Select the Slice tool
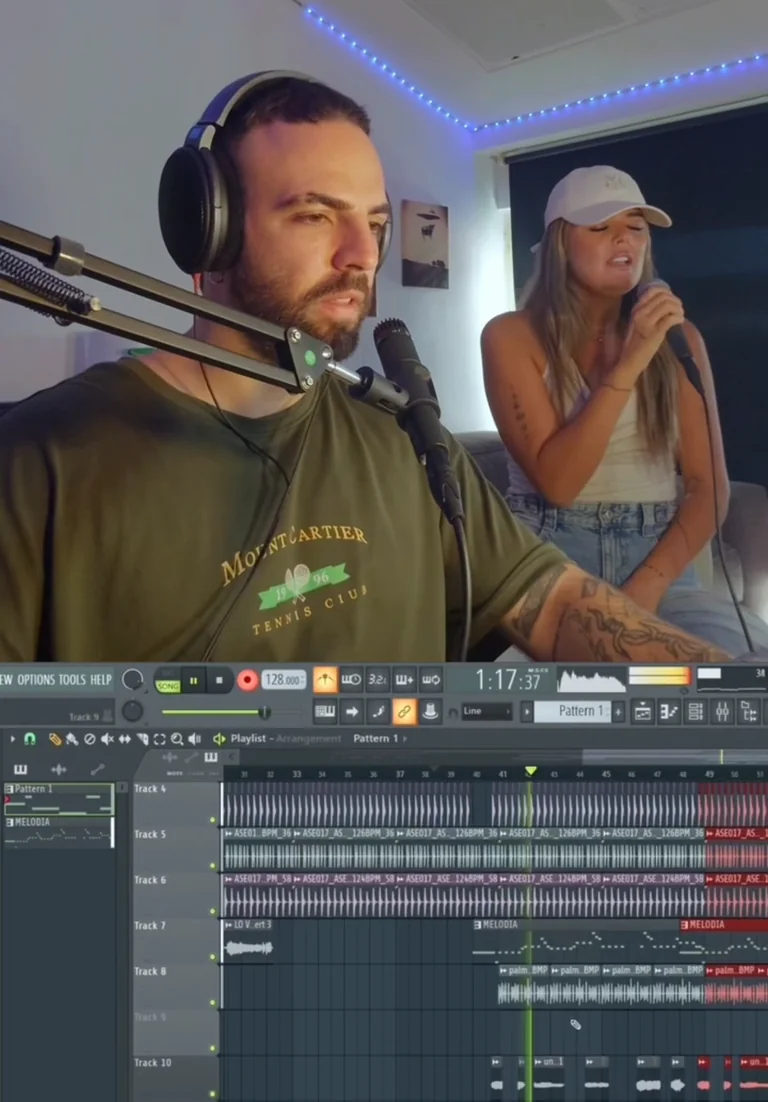This screenshot has height=1102, width=768. 143,739
